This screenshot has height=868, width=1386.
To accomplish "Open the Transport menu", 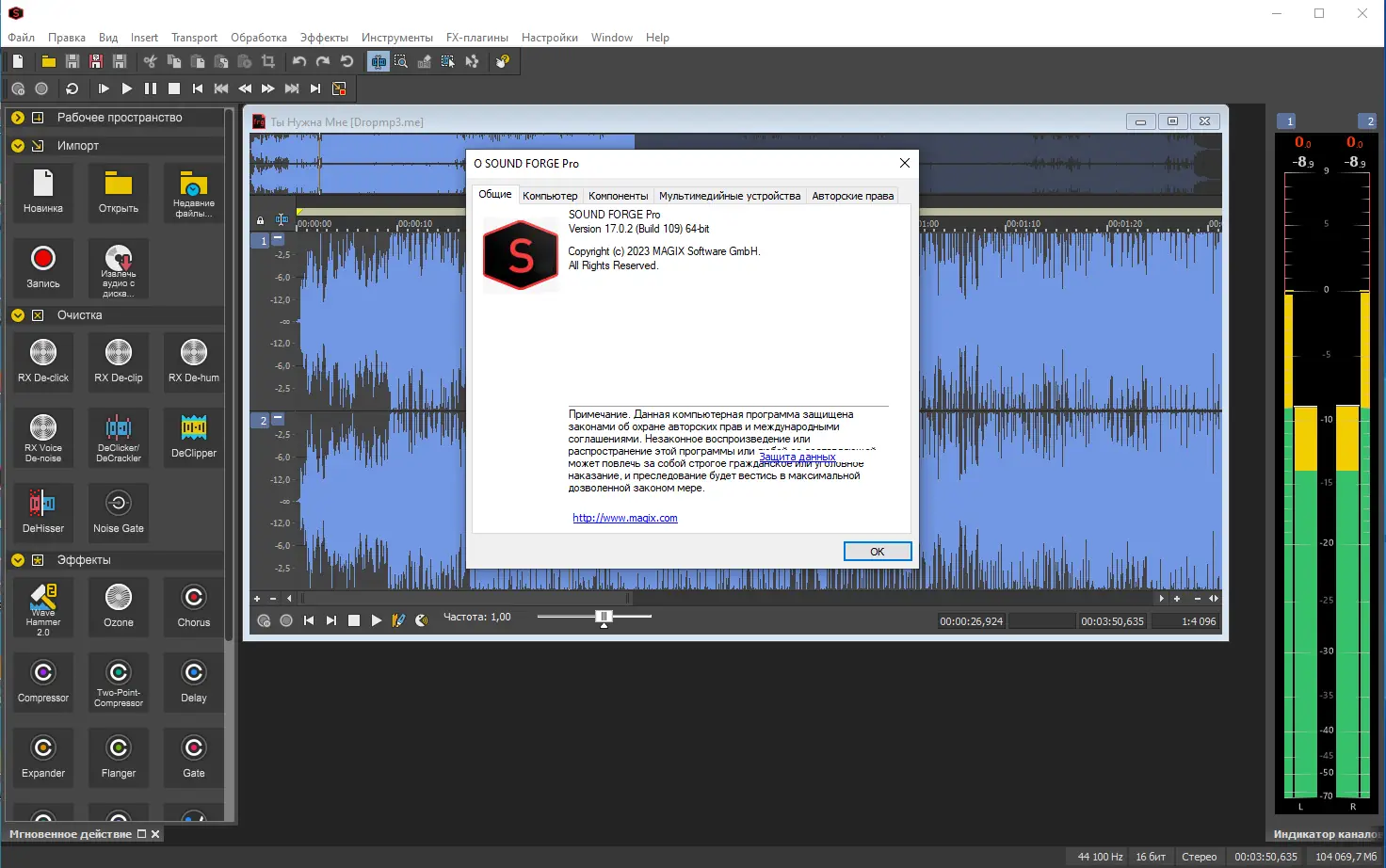I will [194, 38].
